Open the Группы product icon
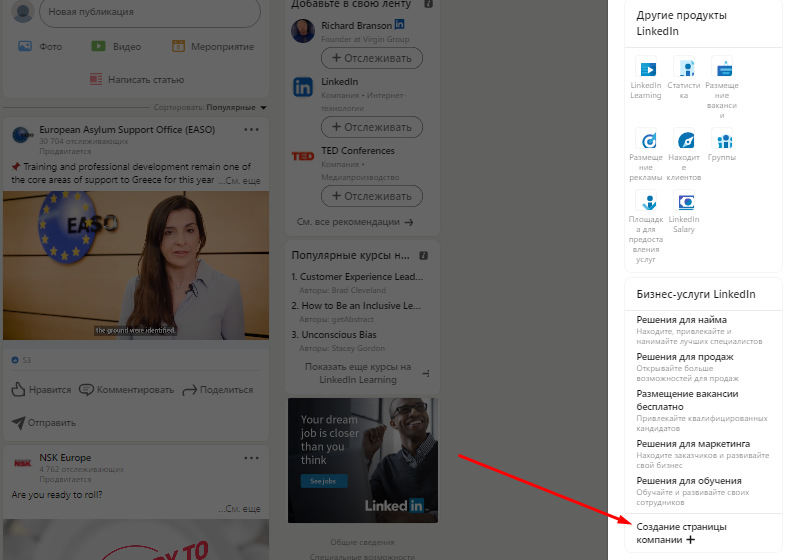Viewport: 795px width, 560px height. tap(722, 140)
